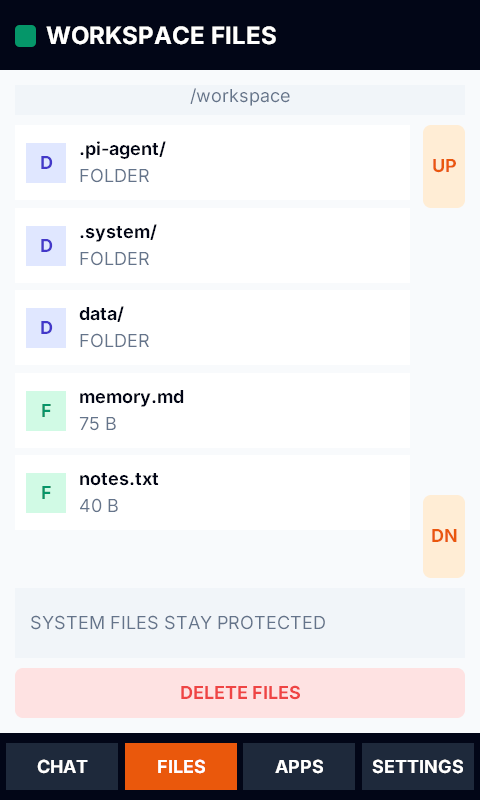Click the F icon beside memory.md

click(46, 411)
